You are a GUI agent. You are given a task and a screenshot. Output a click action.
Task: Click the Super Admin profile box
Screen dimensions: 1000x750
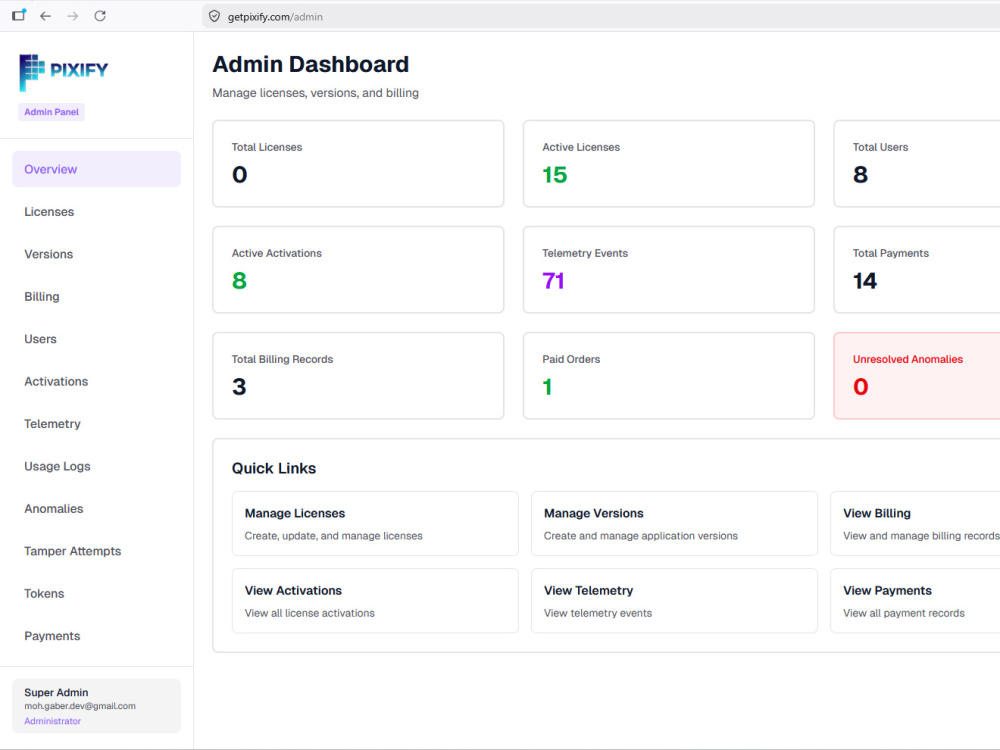96,706
